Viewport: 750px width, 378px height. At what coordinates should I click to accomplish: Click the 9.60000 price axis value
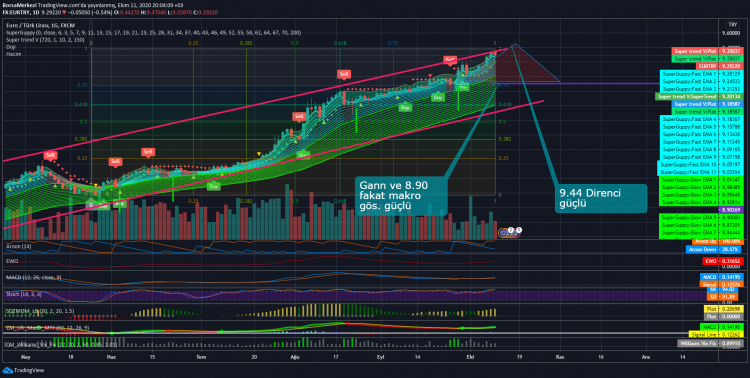click(732, 33)
